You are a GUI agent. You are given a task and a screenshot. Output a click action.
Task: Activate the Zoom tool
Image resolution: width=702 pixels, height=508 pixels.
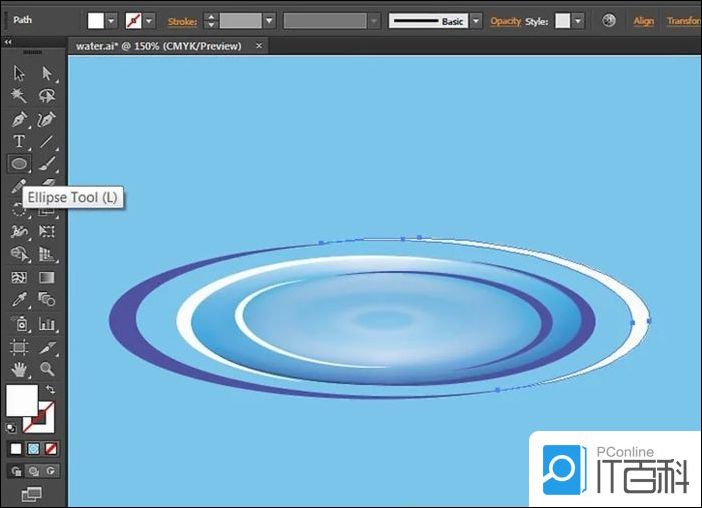(x=46, y=369)
